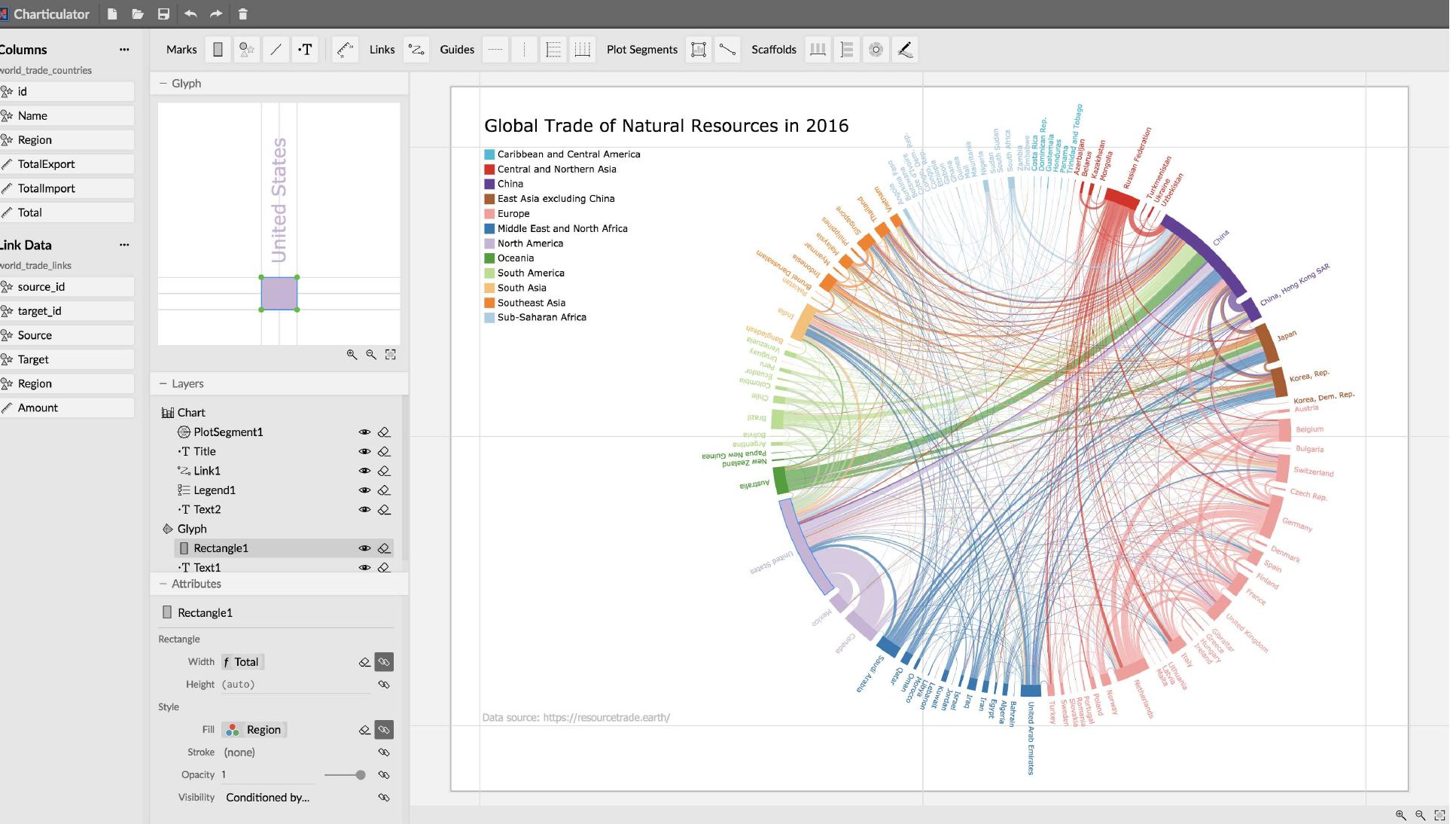Select the Symbol mark tool
This screenshot has width=1456, height=824.
[x=246, y=50]
